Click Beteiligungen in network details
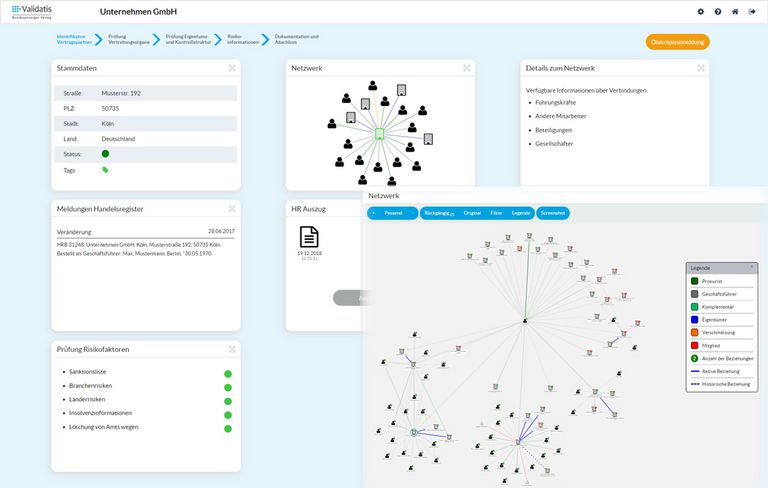 coord(553,130)
